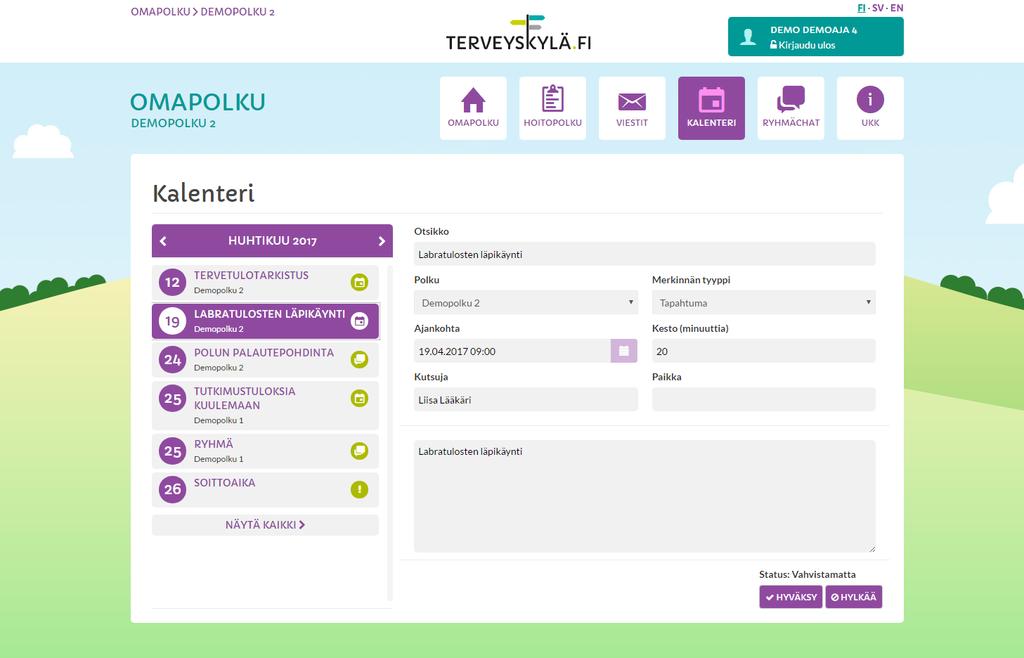
Task: Click exclamation icon on Soittoaika row
Action: 359,489
